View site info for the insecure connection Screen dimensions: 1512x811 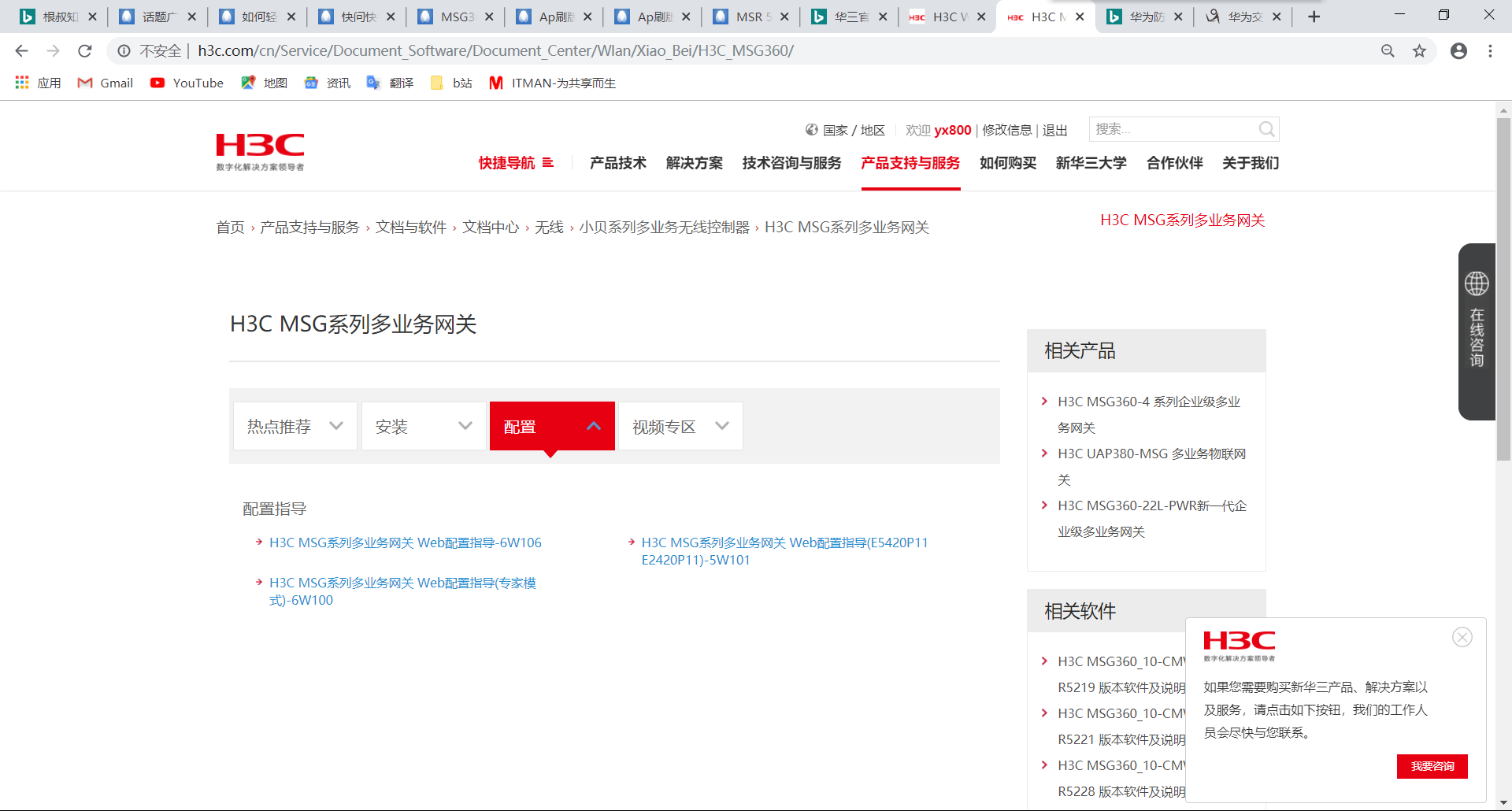point(124,51)
